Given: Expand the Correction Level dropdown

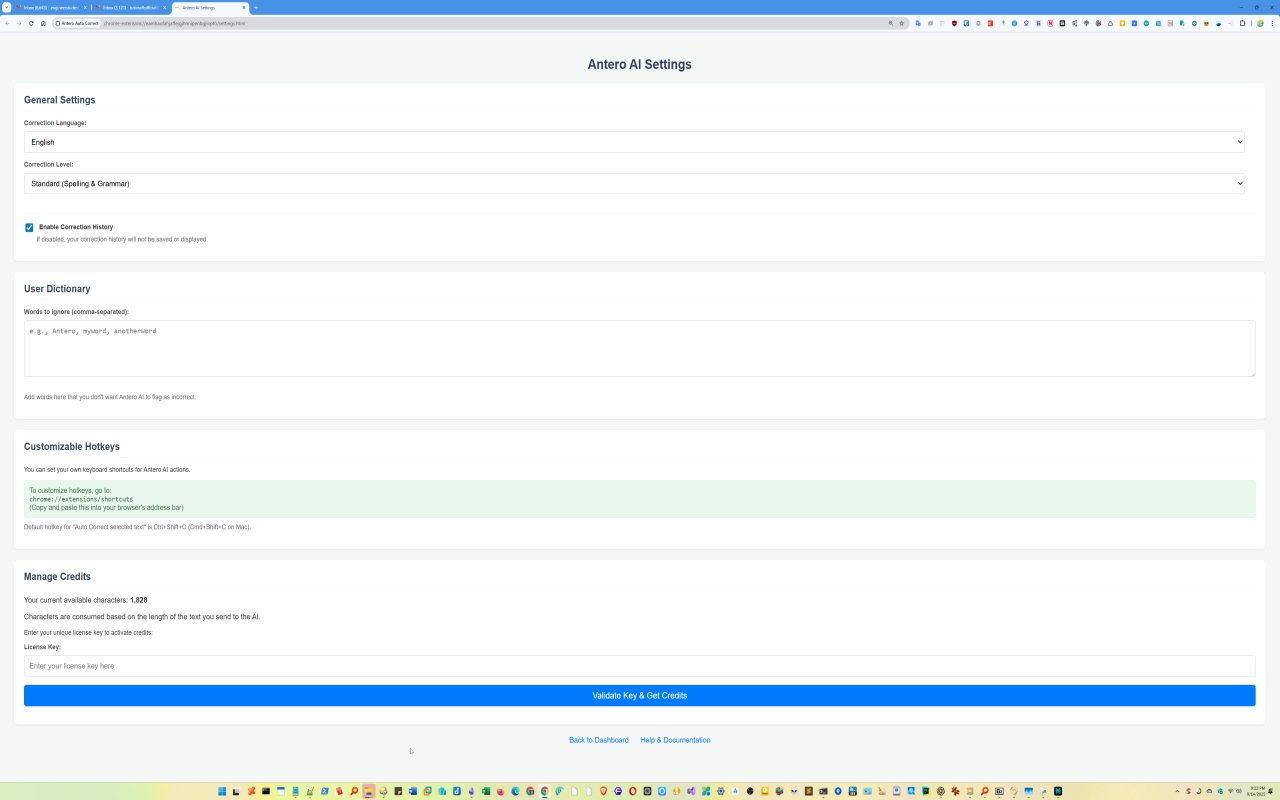Looking at the screenshot, I should coord(634,183).
